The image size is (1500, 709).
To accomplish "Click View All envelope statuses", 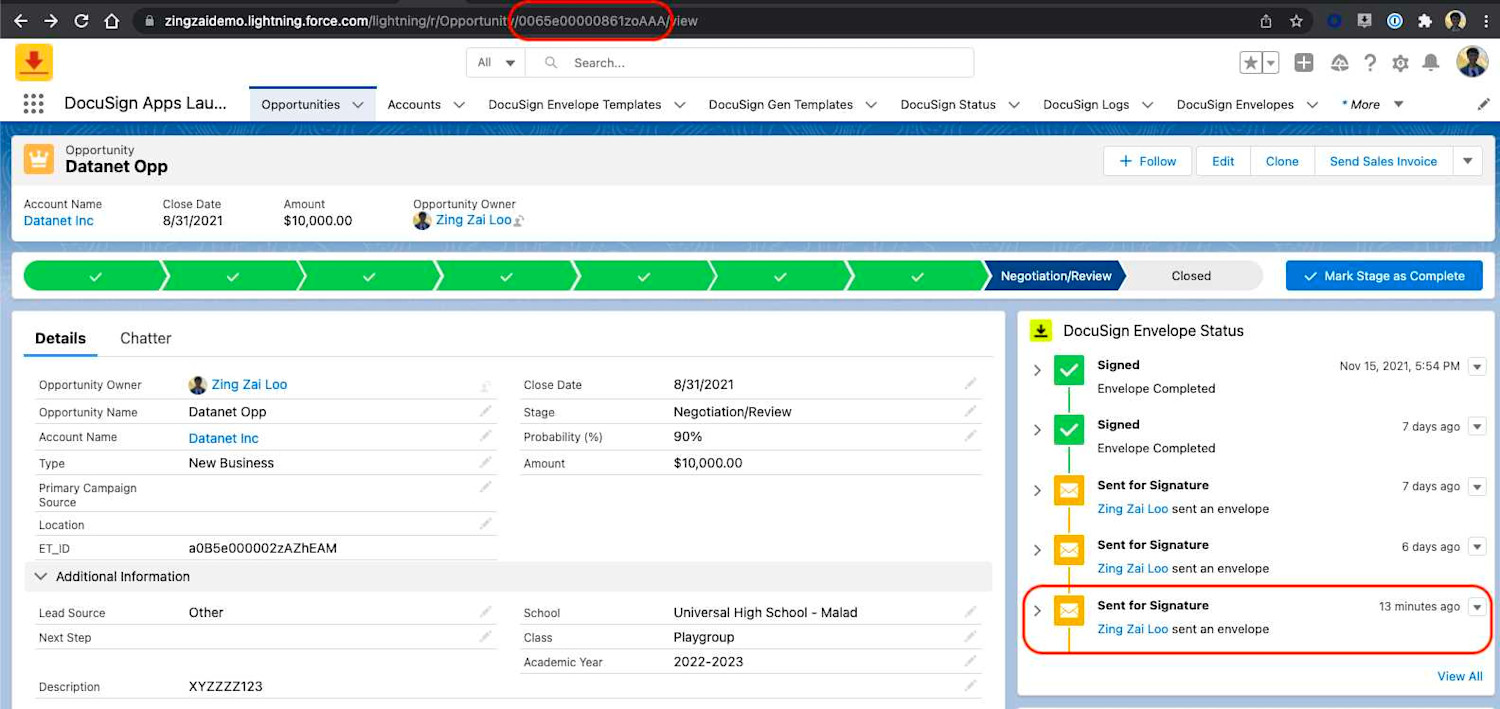I will [1459, 676].
